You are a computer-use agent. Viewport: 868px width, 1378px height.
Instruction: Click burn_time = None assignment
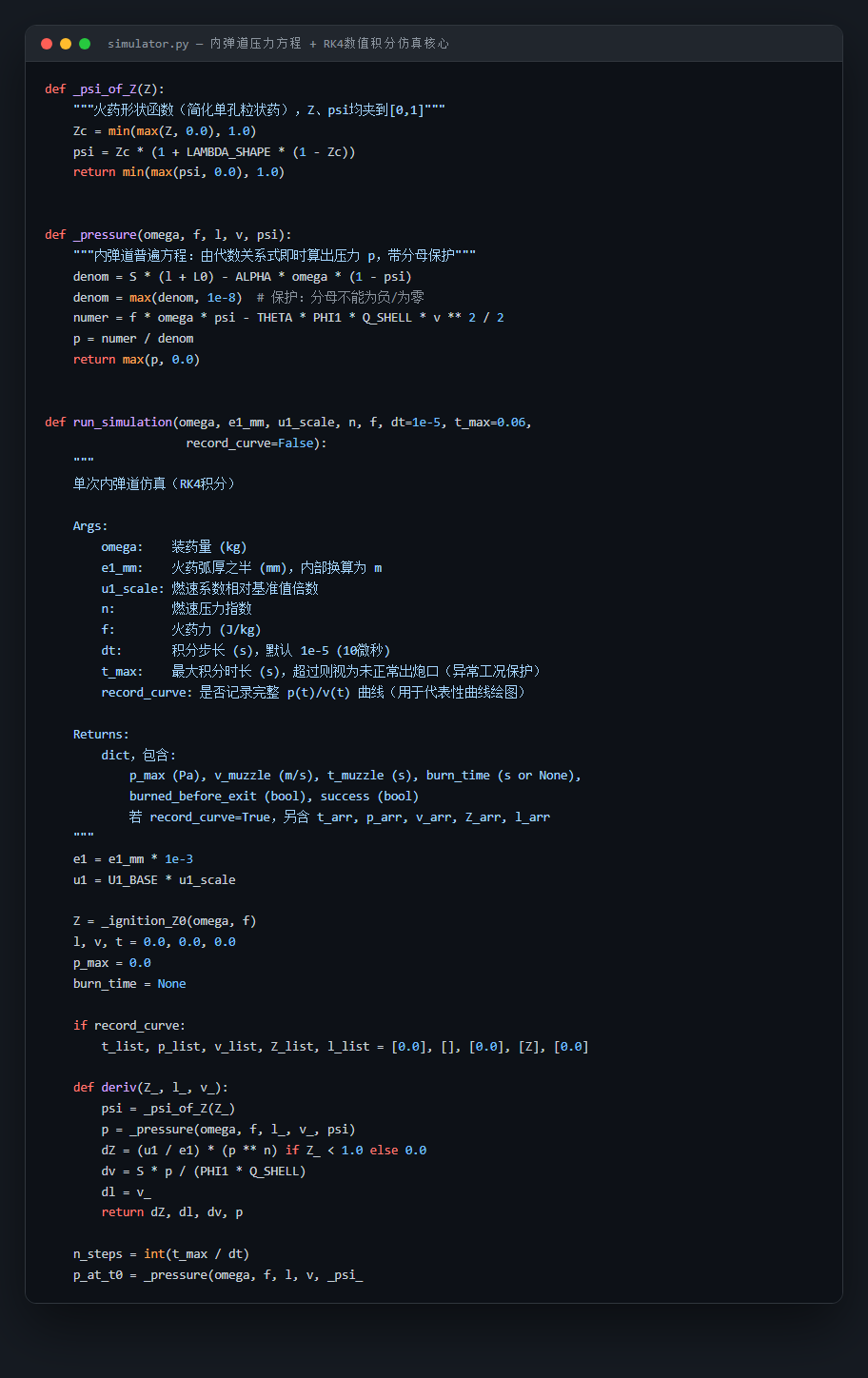tap(129, 983)
